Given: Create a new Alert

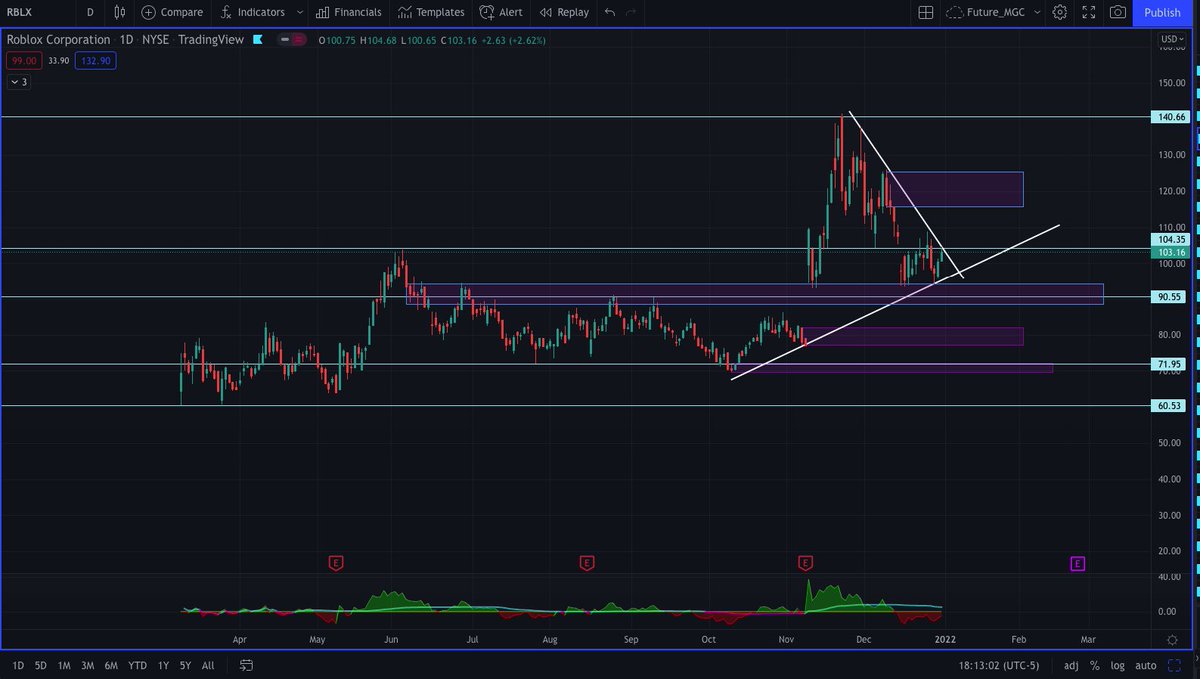Looking at the screenshot, I should (x=501, y=12).
